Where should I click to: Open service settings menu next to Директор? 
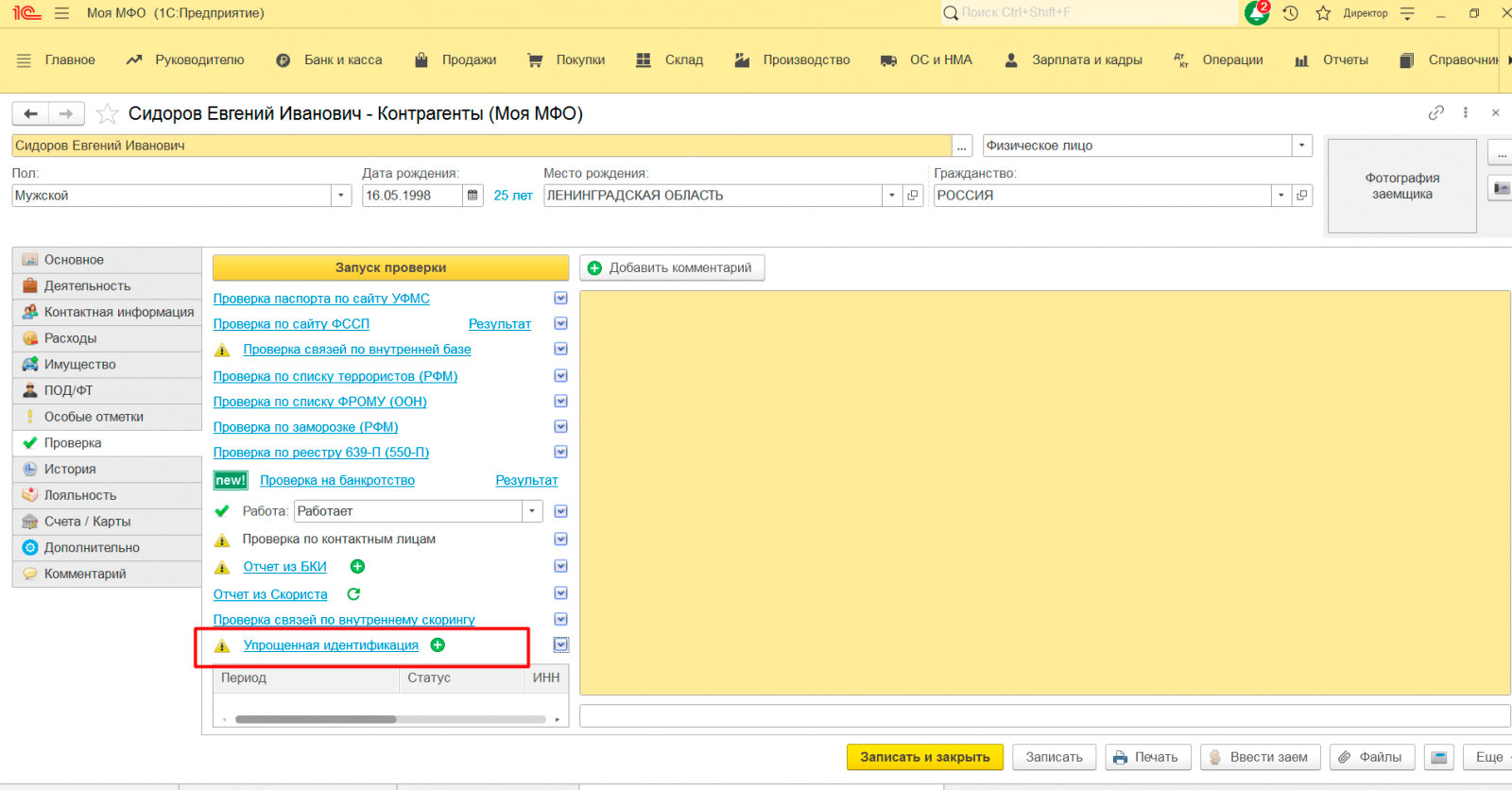pyautogui.click(x=1407, y=13)
